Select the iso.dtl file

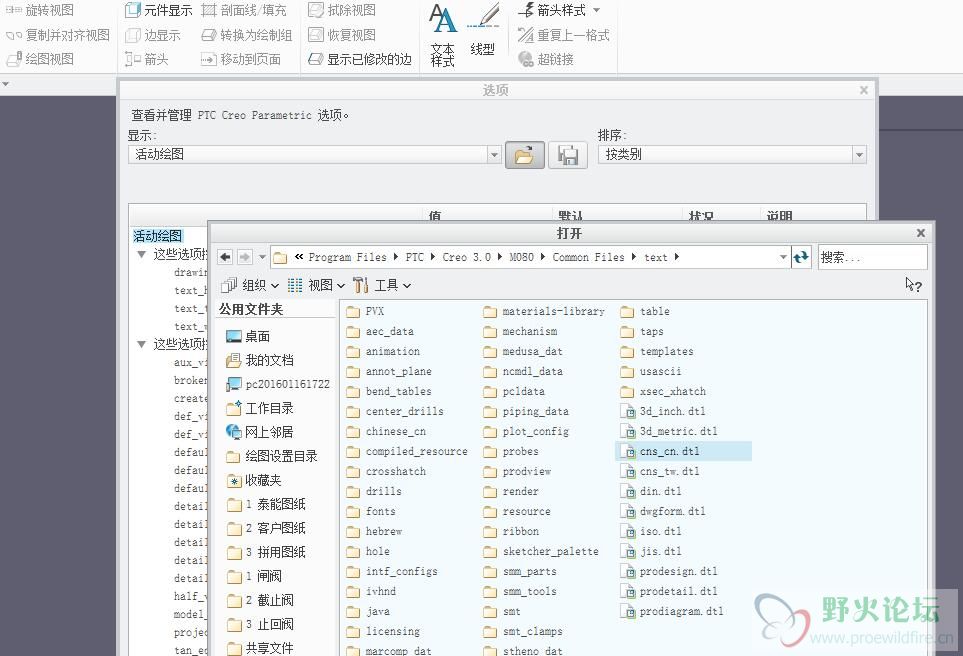click(651, 531)
